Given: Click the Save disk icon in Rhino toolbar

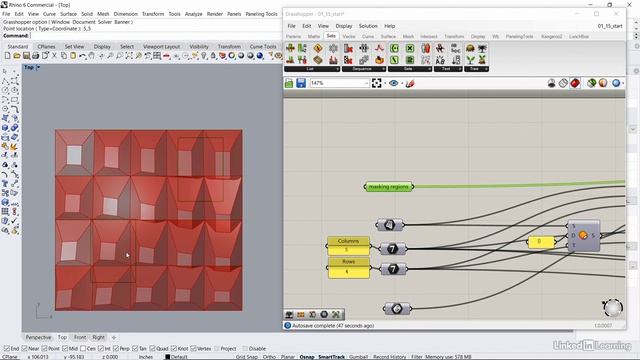Looking at the screenshot, I should (26, 56).
